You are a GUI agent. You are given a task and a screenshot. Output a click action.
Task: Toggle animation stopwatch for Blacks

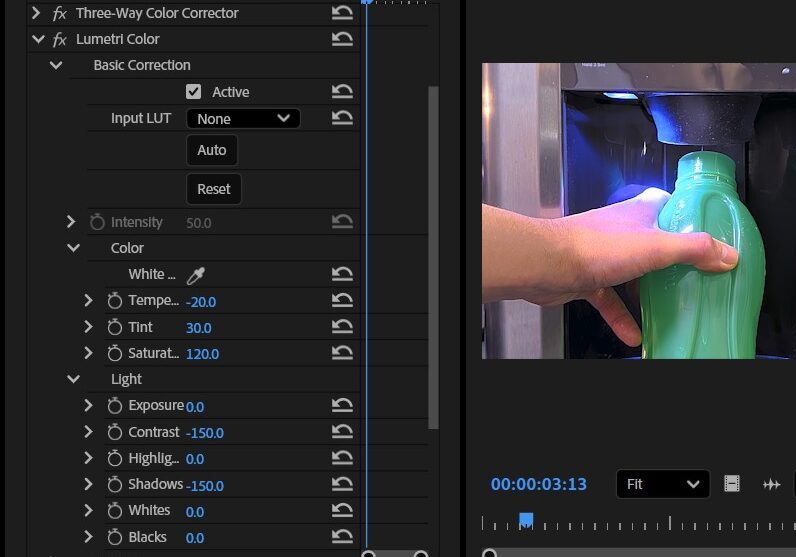coord(115,537)
